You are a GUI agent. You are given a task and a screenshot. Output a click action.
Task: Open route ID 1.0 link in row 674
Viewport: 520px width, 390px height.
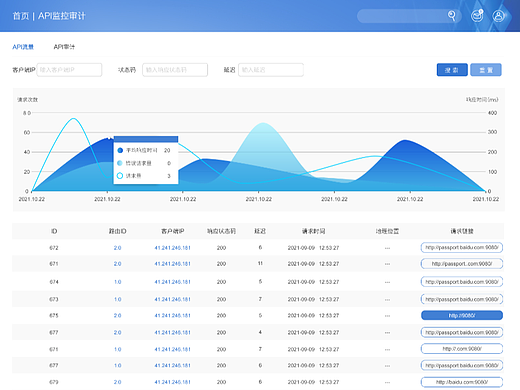click(117, 282)
